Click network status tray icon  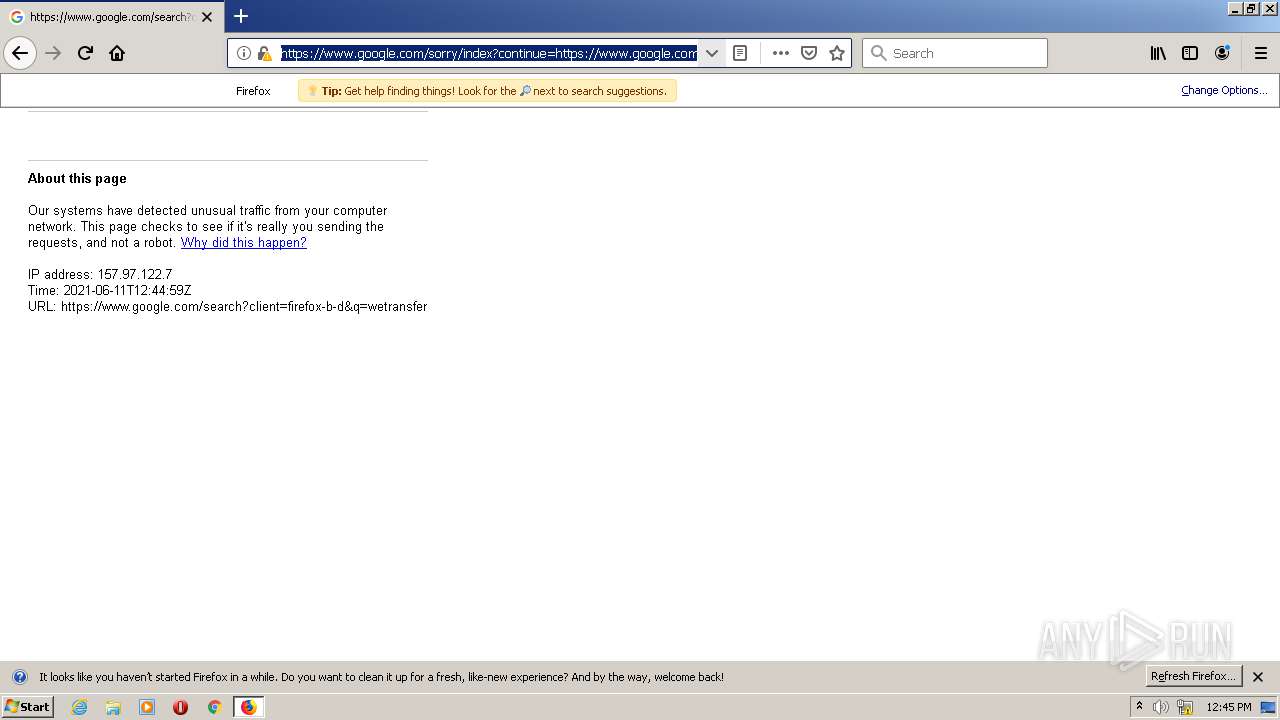pos(1185,707)
